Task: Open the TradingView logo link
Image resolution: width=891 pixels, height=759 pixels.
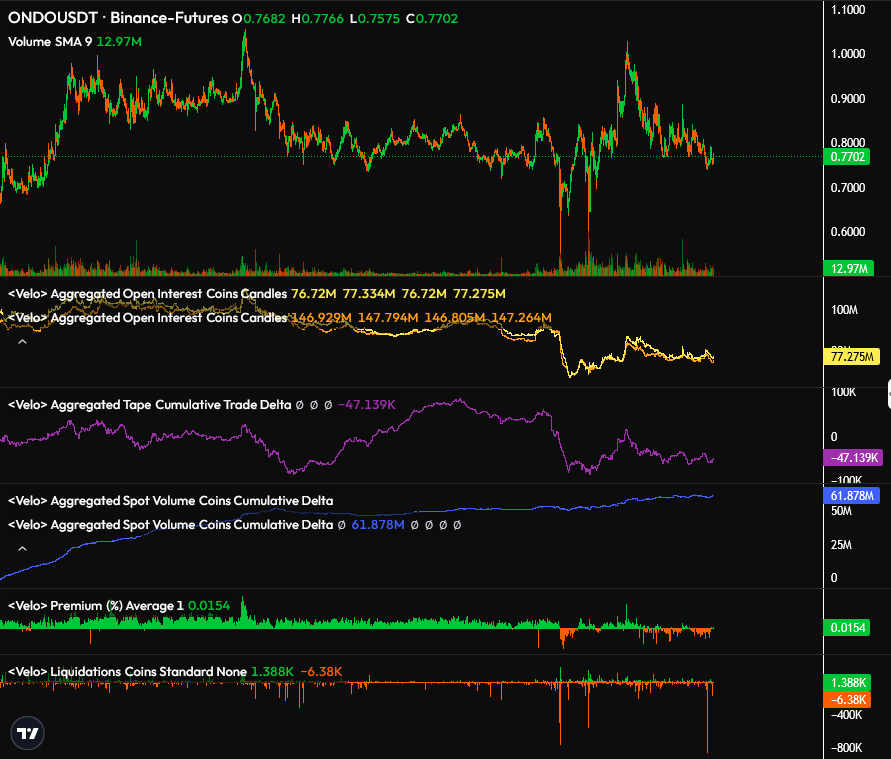Action: tap(27, 733)
